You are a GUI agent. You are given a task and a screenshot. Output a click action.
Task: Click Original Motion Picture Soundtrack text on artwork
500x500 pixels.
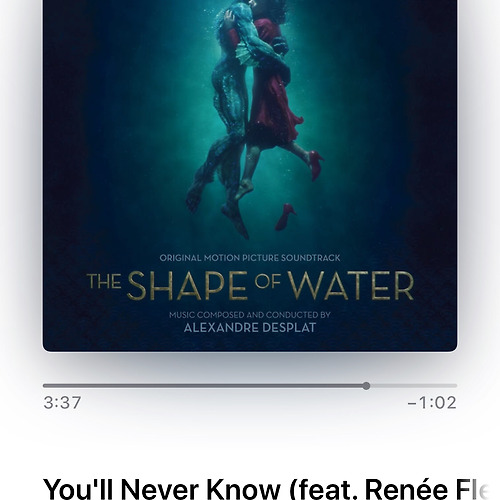250,258
